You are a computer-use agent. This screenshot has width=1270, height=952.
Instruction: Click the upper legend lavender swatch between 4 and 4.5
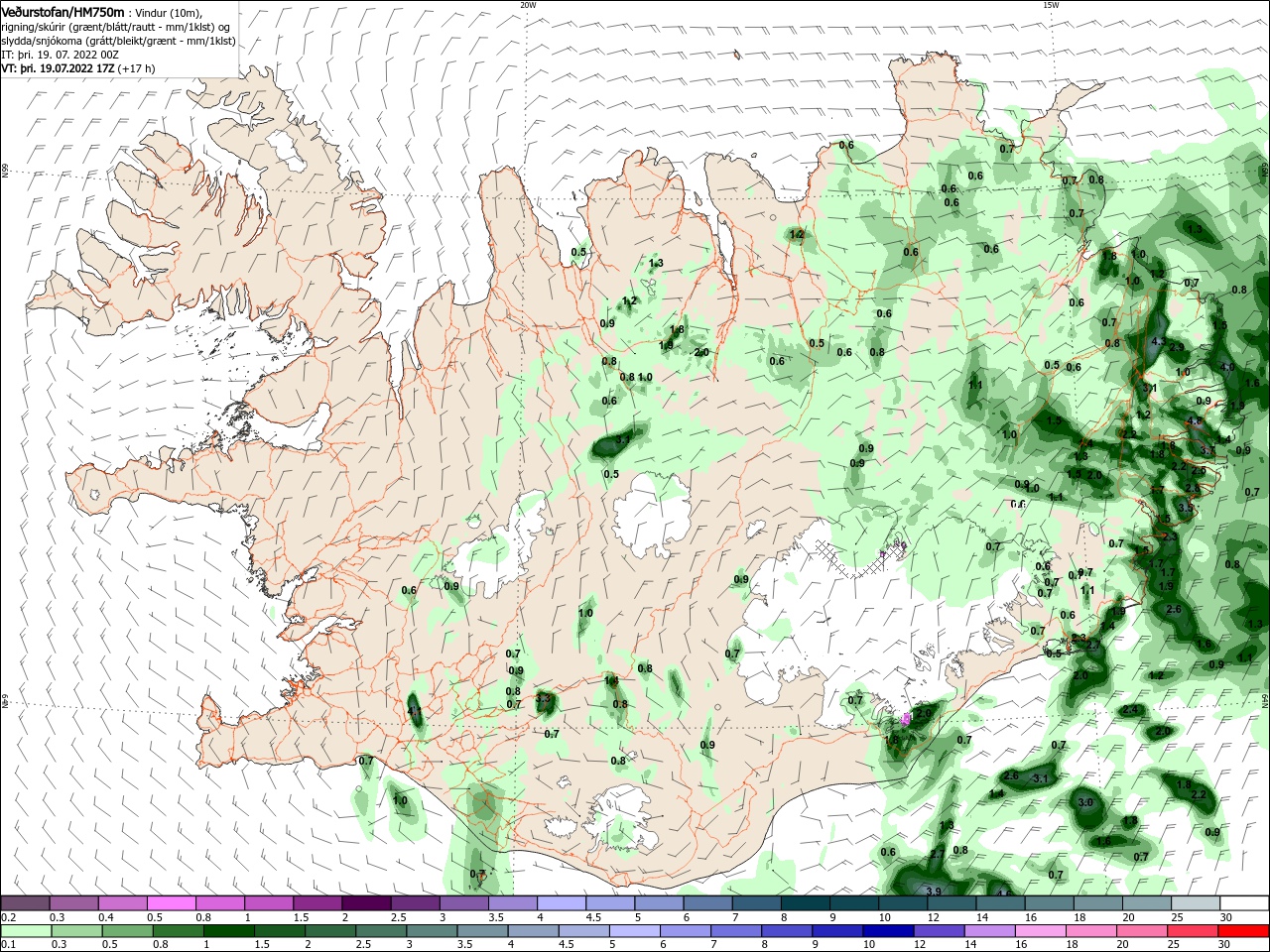point(562,903)
